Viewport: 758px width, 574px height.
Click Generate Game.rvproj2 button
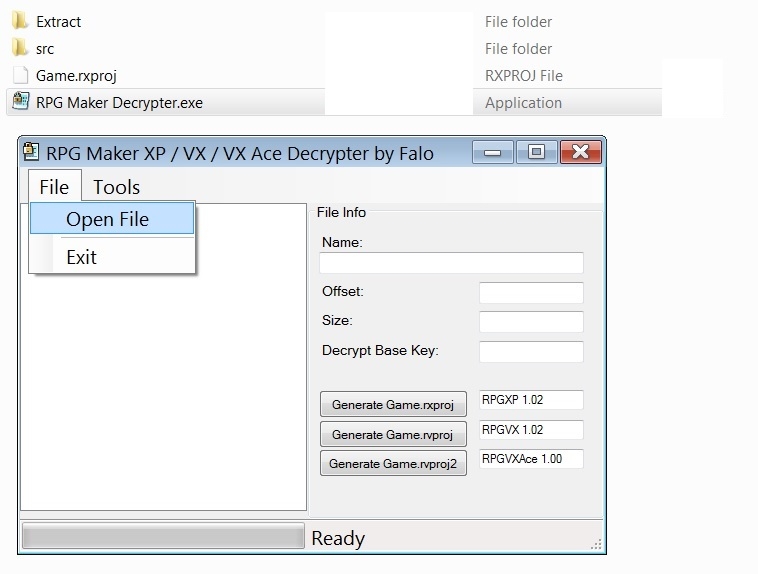tap(393, 463)
